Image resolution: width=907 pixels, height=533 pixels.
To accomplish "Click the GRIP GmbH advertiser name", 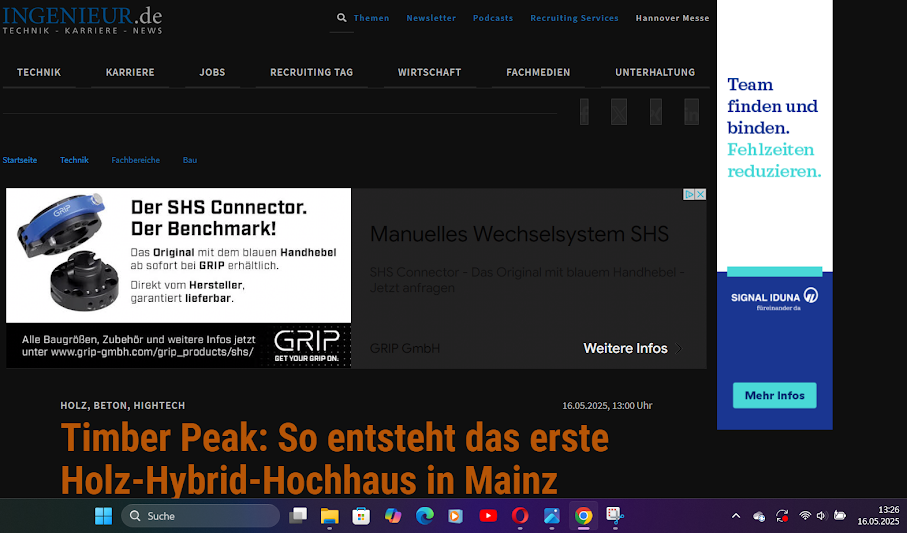I will point(405,348).
